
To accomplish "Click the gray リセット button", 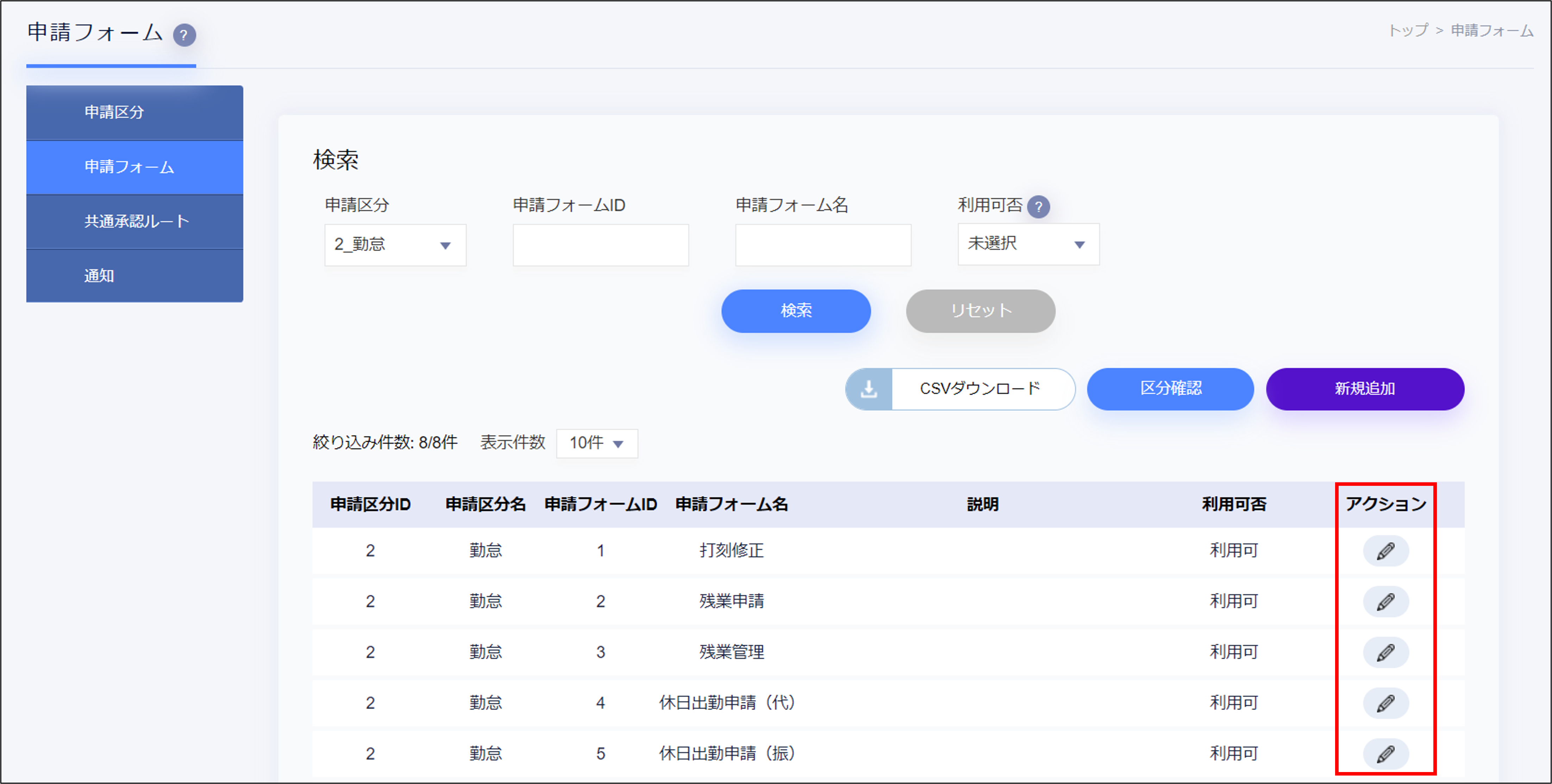I will (x=980, y=311).
